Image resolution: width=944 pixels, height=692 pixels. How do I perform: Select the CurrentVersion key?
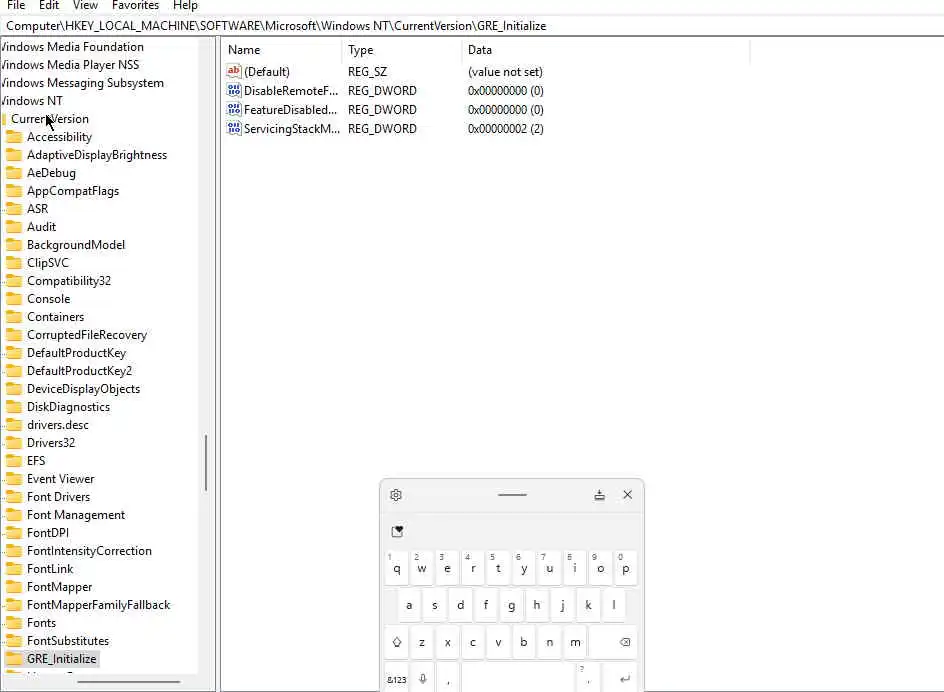[50, 119]
